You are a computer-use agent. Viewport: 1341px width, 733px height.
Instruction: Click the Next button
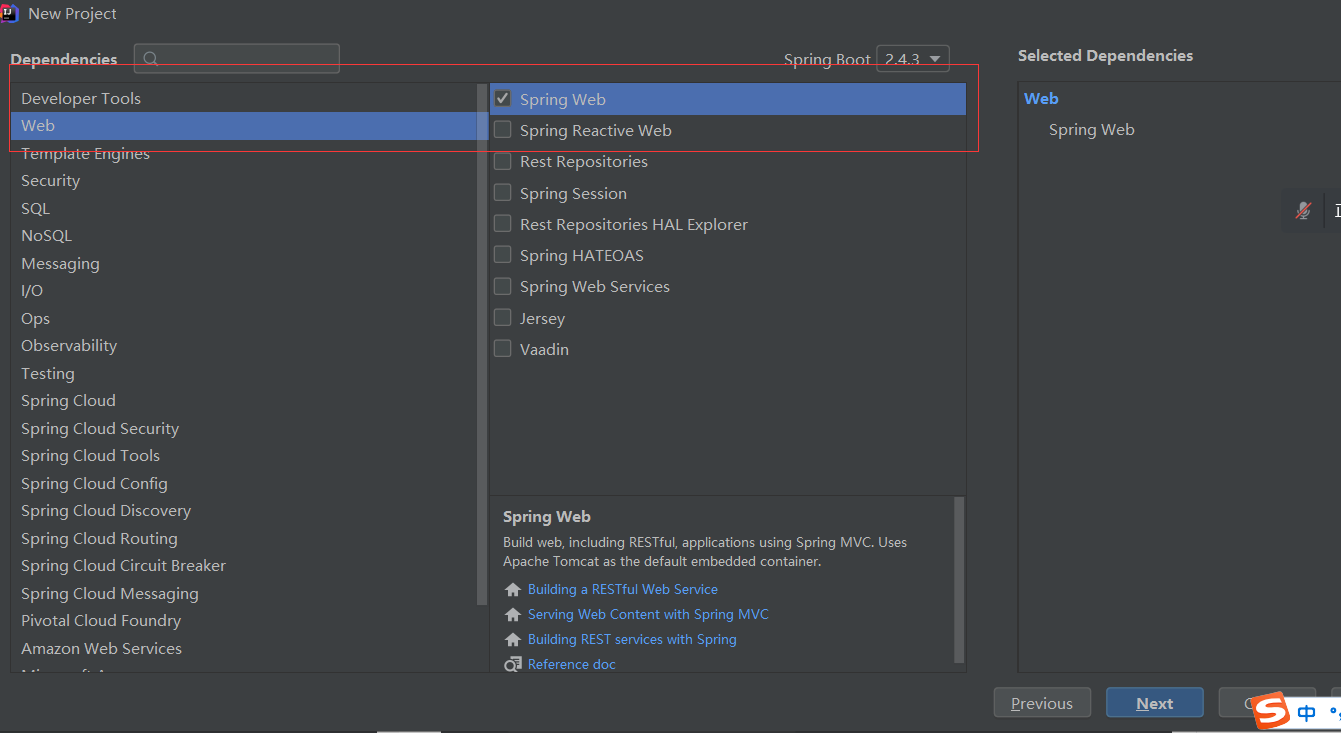[1154, 702]
